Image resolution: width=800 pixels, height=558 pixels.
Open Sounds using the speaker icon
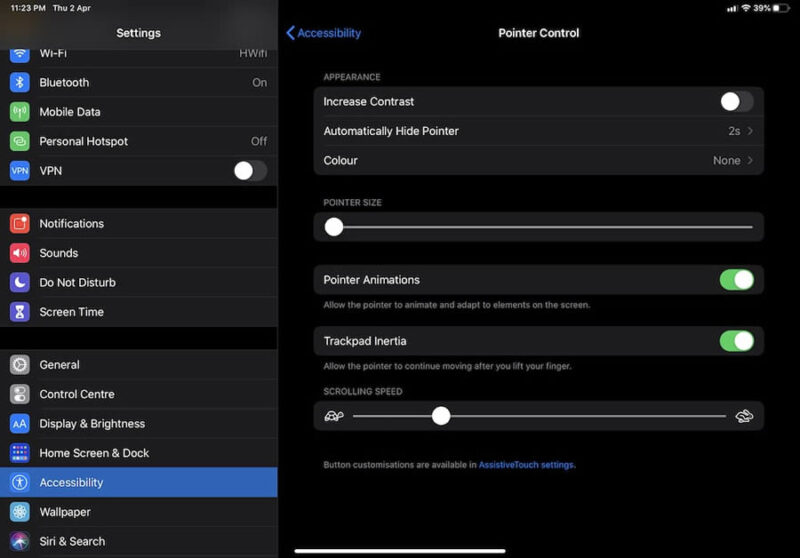tap(20, 253)
